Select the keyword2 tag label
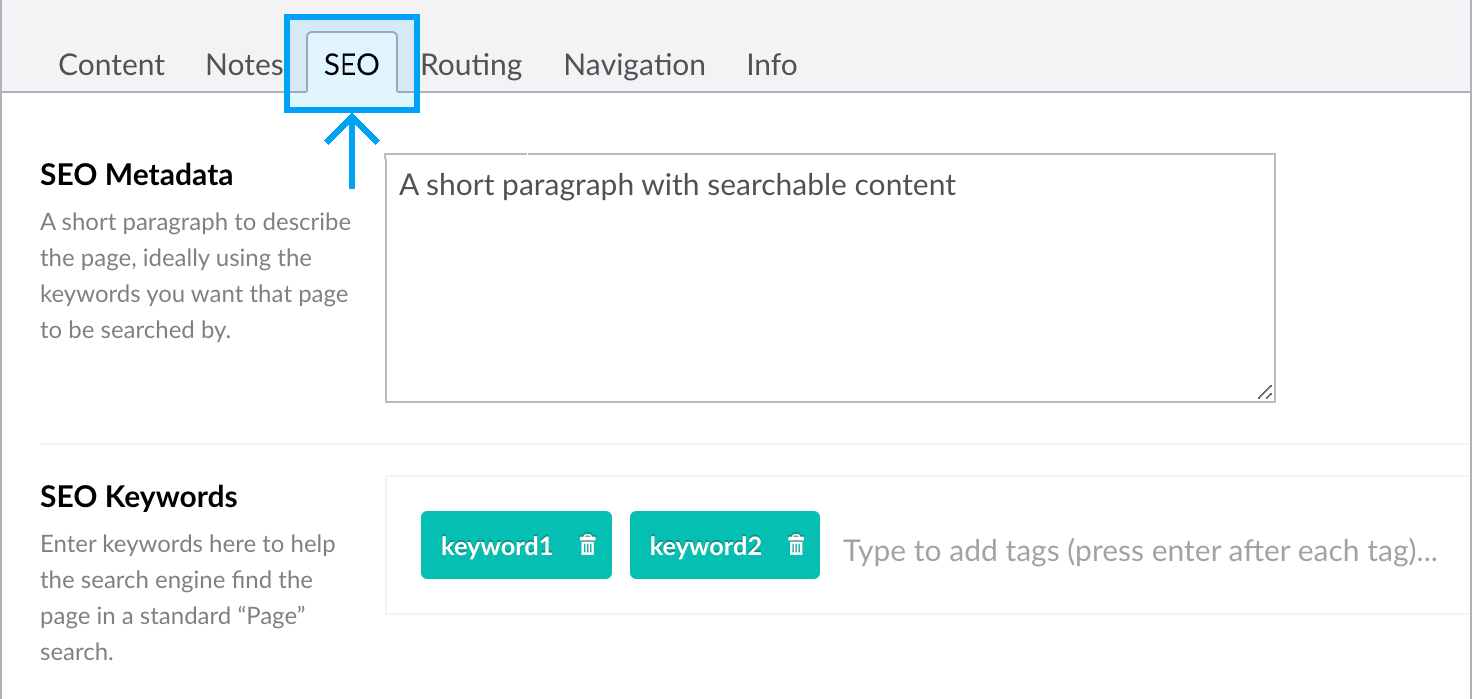 [705, 546]
